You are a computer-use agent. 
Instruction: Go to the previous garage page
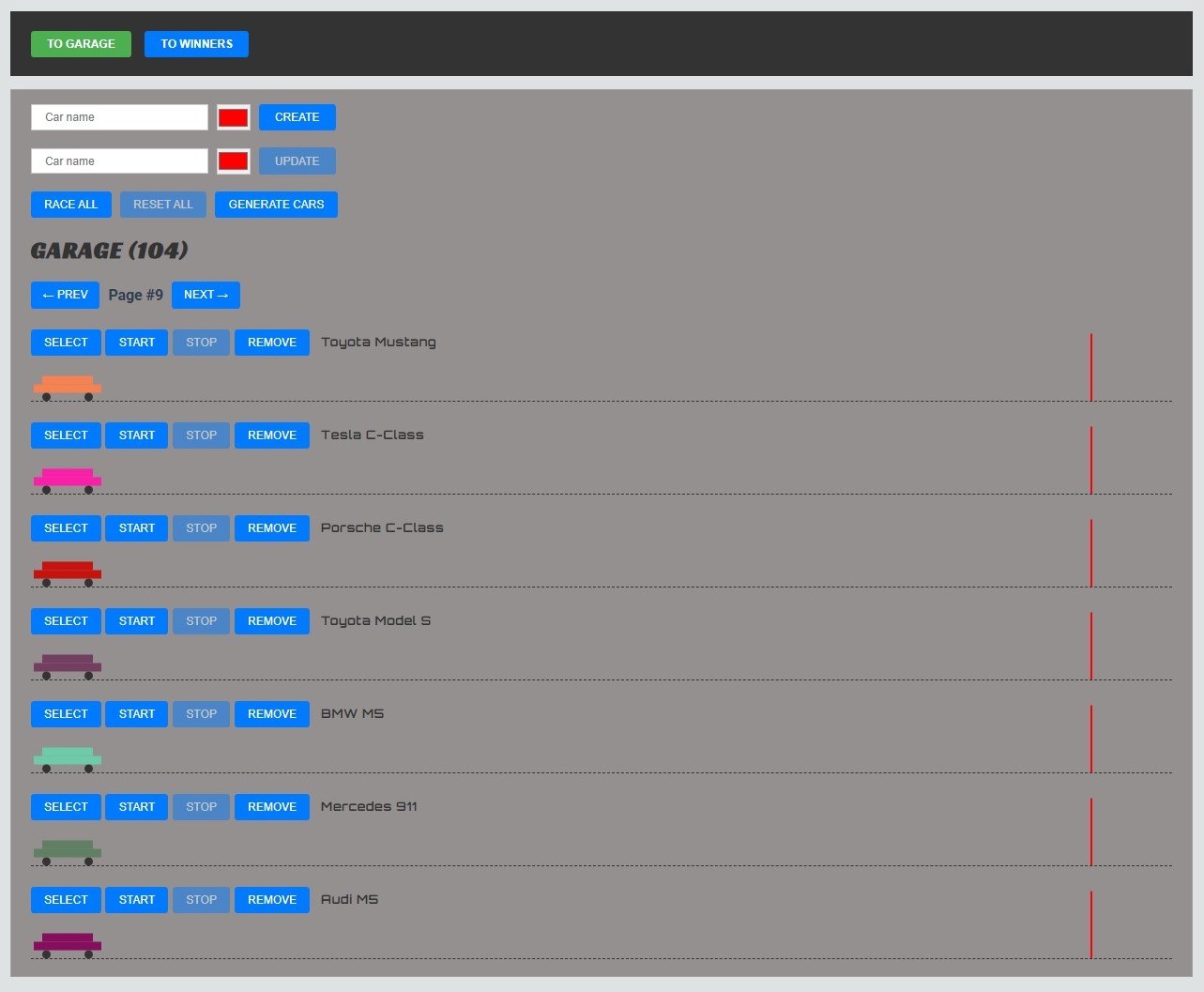coord(66,295)
